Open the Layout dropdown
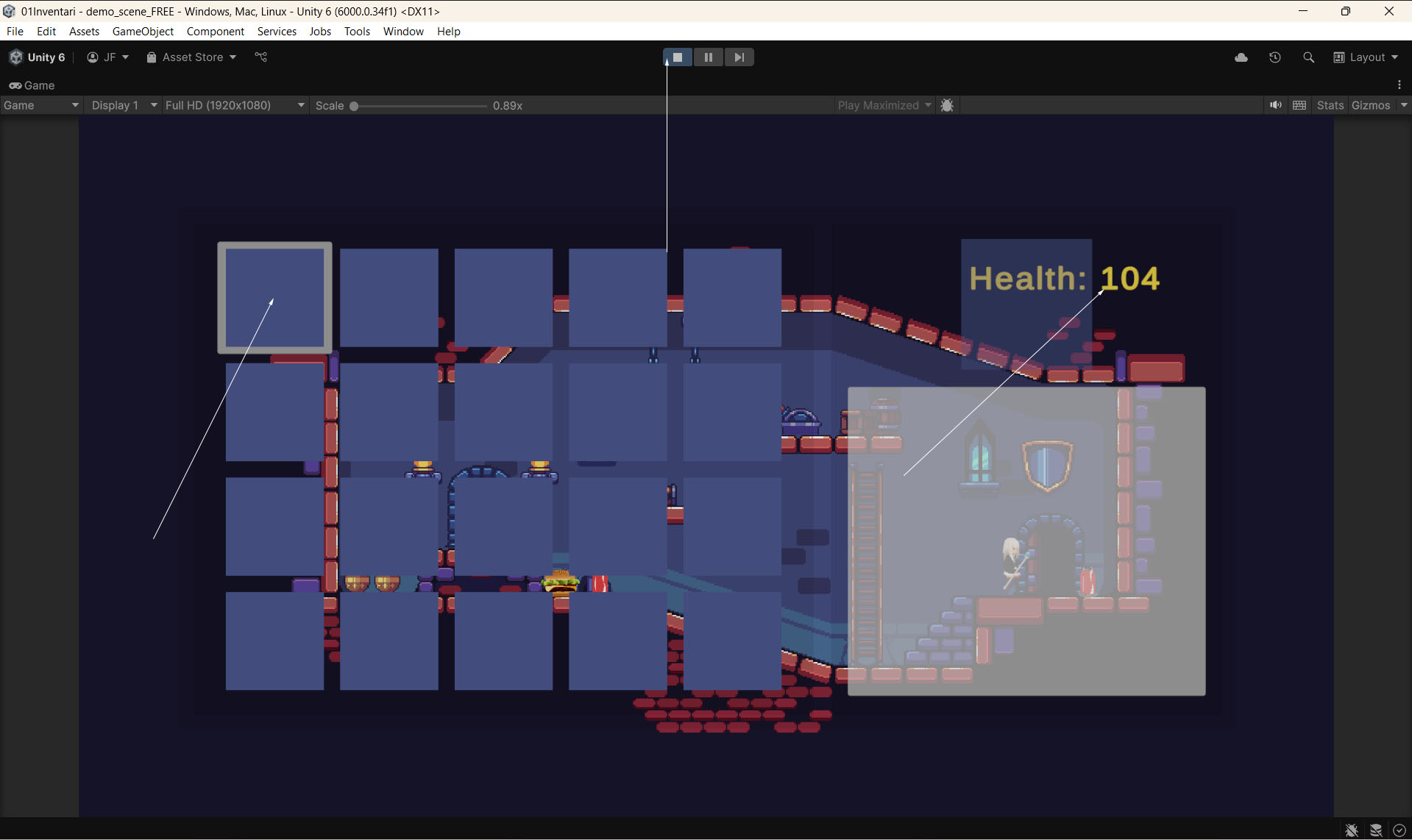 (x=1366, y=57)
